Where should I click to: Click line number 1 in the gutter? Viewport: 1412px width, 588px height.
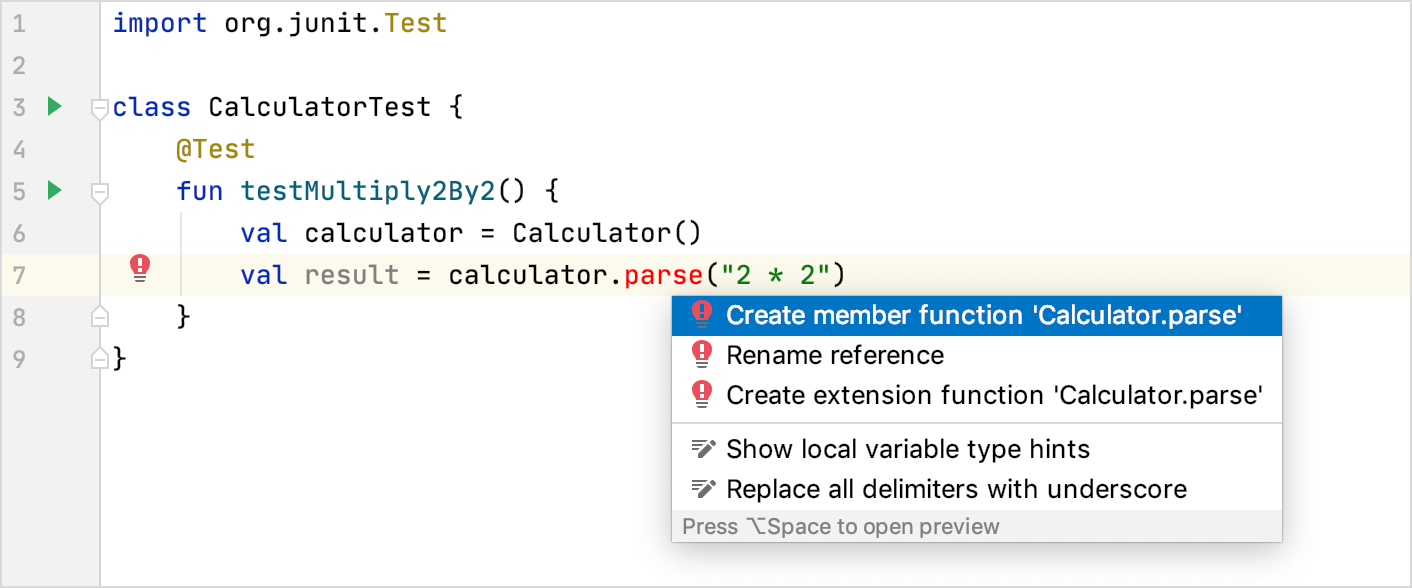19,22
